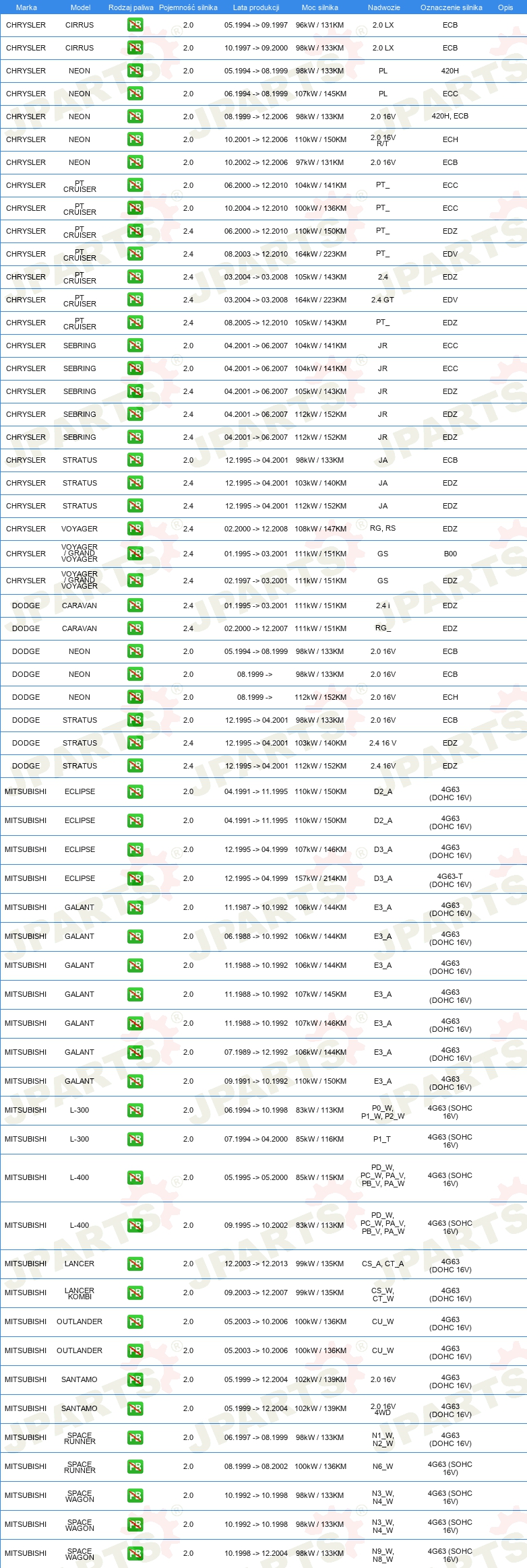Viewport: 527px width, 1568px height.
Task: Click the production years '07.1994 -> 04.2000'
Action: pos(256,1139)
